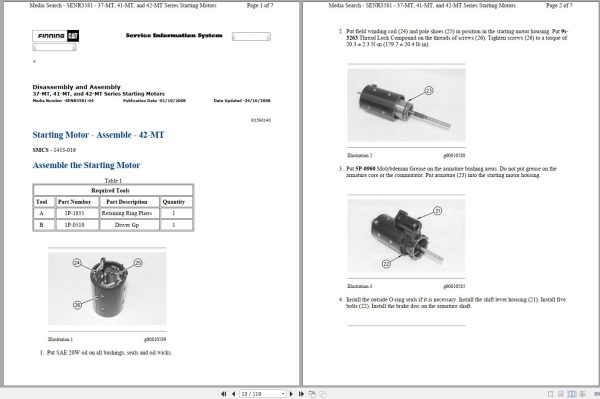This screenshot has height=399, width=600.
Task: Jump to the last page
Action: 301,394
